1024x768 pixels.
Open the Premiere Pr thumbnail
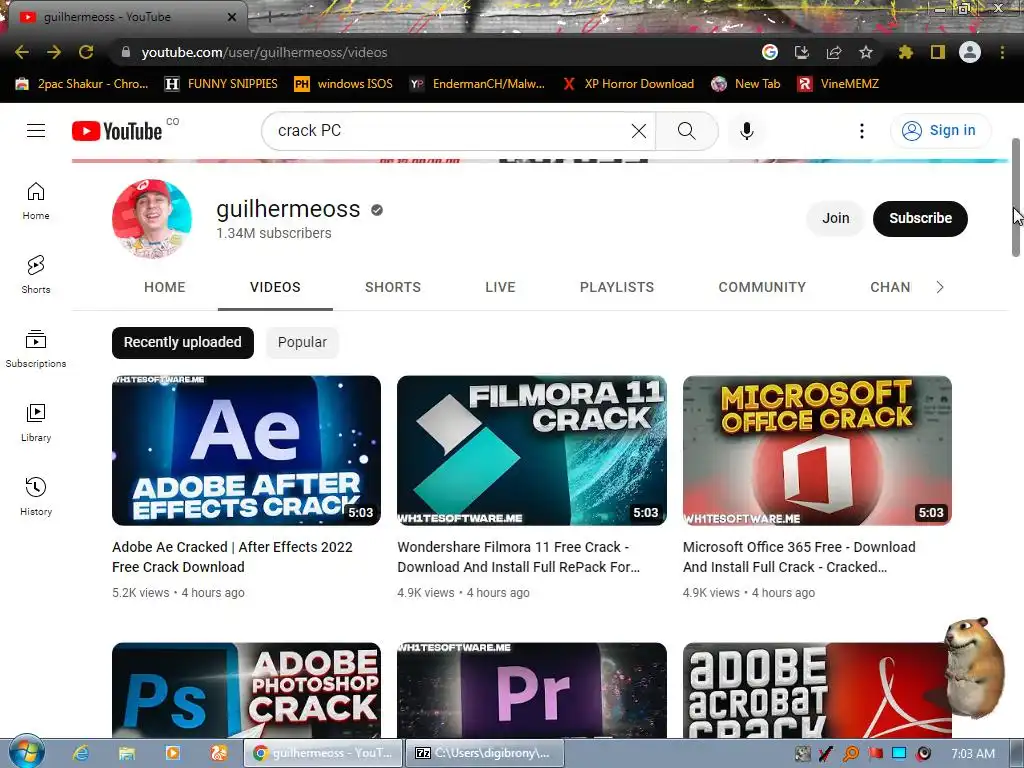pyautogui.click(x=532, y=690)
